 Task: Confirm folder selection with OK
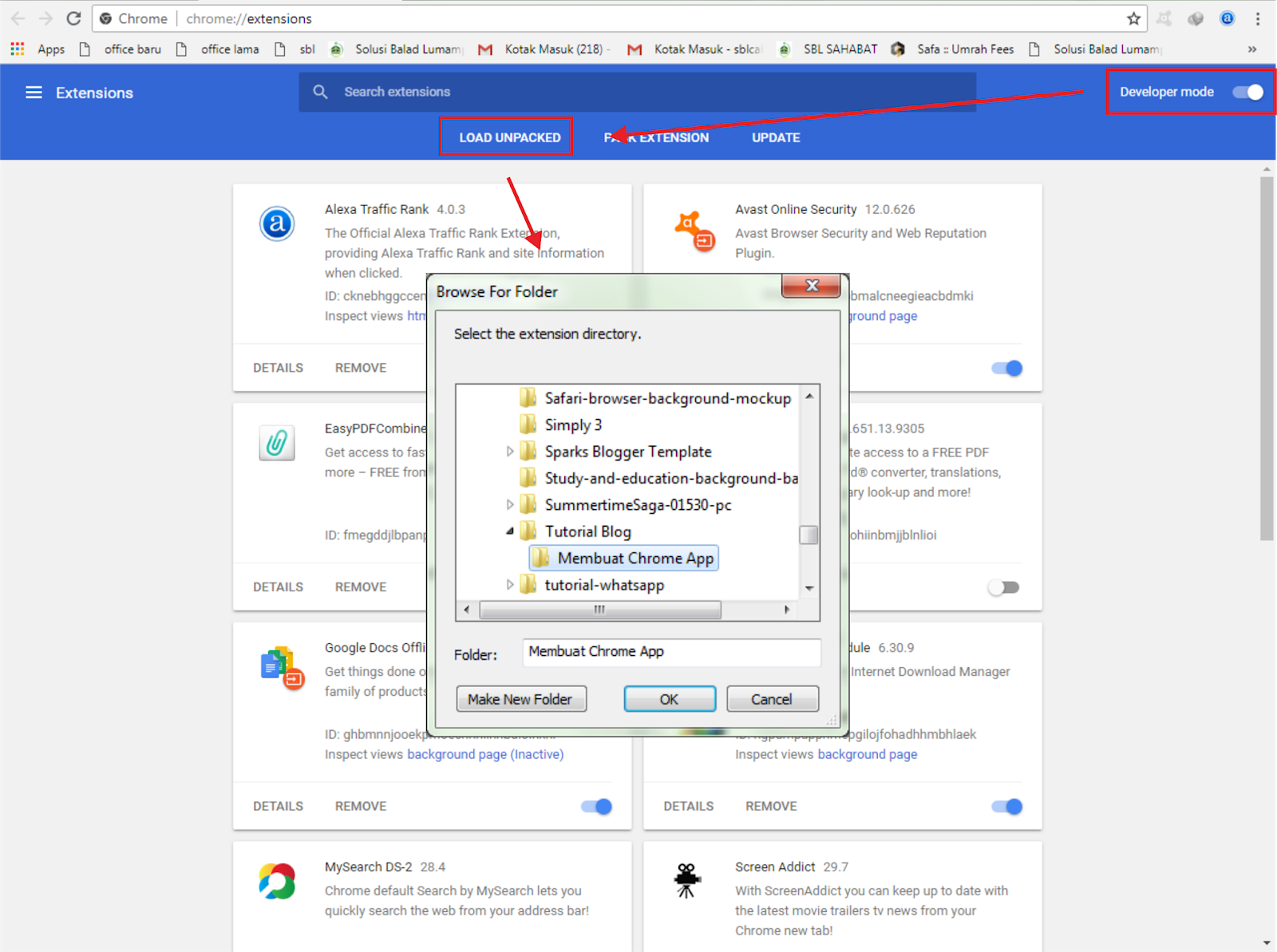pos(669,699)
